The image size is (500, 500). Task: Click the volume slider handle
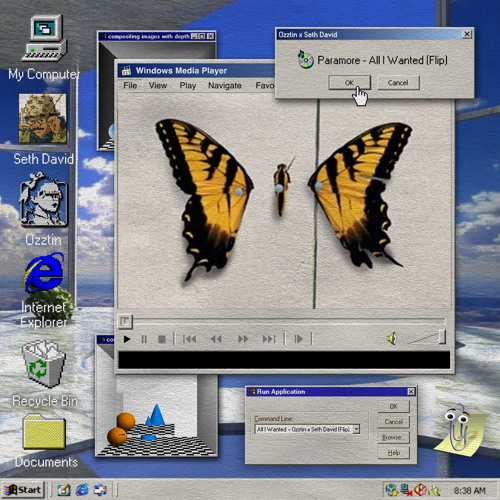442,337
